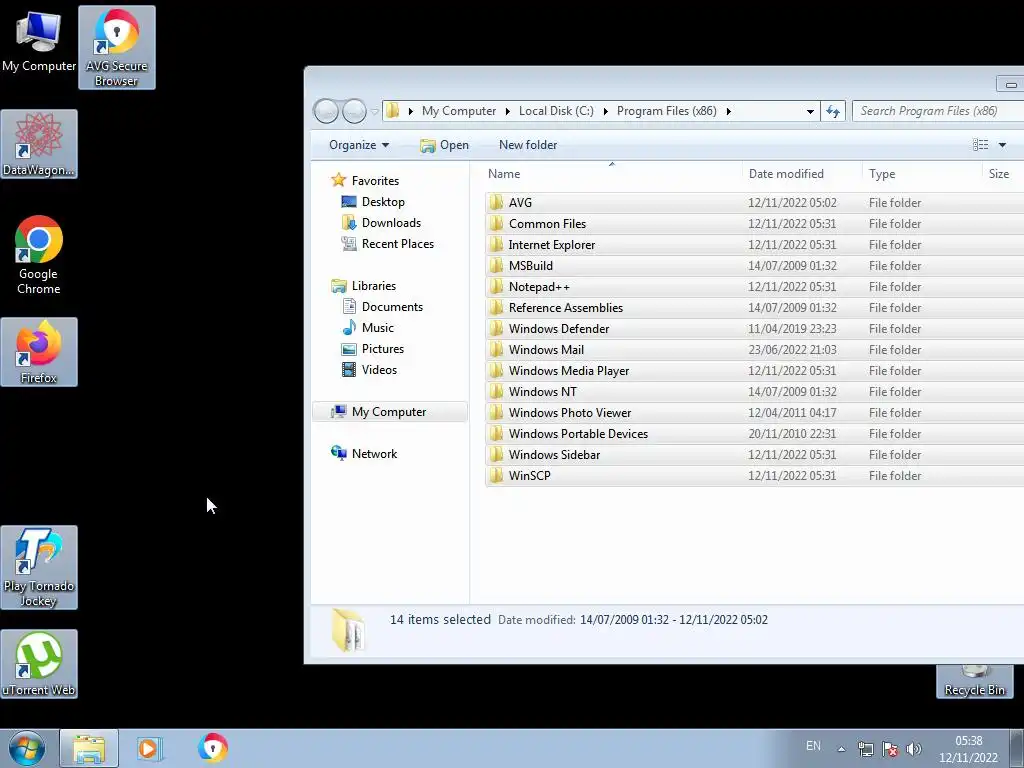Image resolution: width=1024 pixels, height=768 pixels.
Task: Open the address bar history dropdown
Action: 810,112
